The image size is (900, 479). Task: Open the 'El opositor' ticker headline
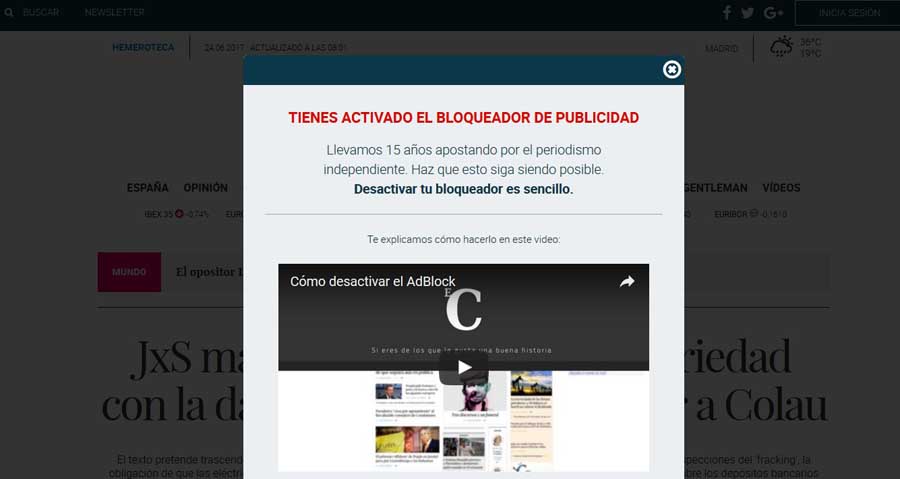coord(209,272)
